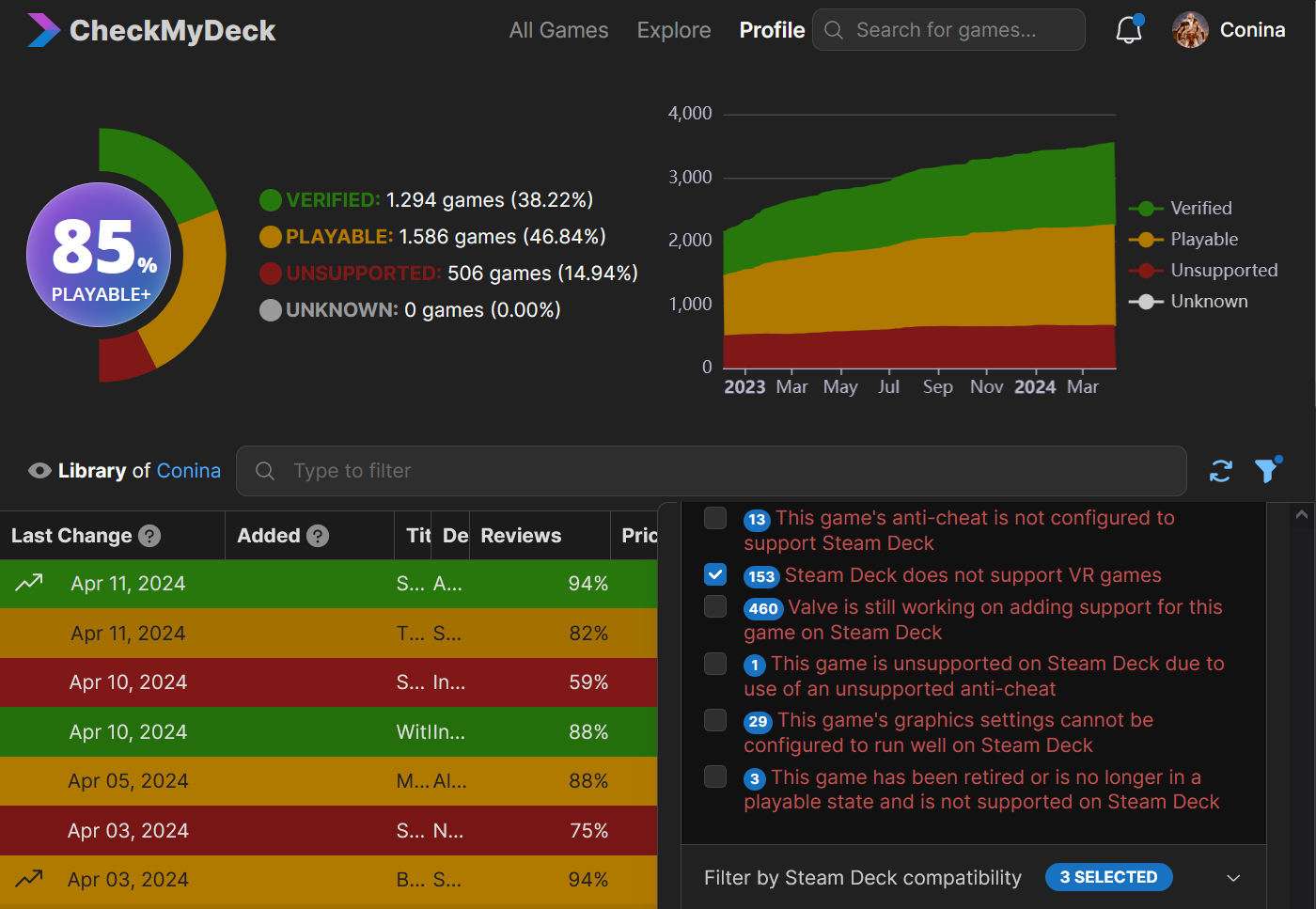
Task: Select the Apr 05, 2024 library row
Action: click(328, 781)
